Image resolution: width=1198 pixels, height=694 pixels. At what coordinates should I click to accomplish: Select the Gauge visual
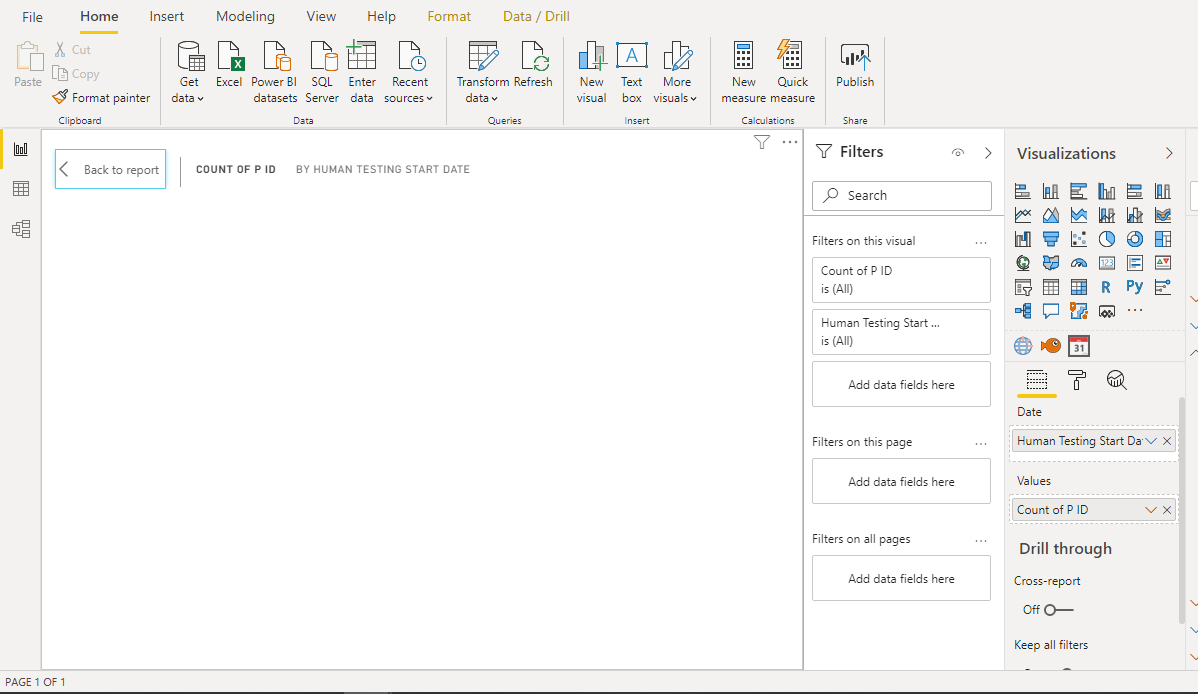point(1079,263)
